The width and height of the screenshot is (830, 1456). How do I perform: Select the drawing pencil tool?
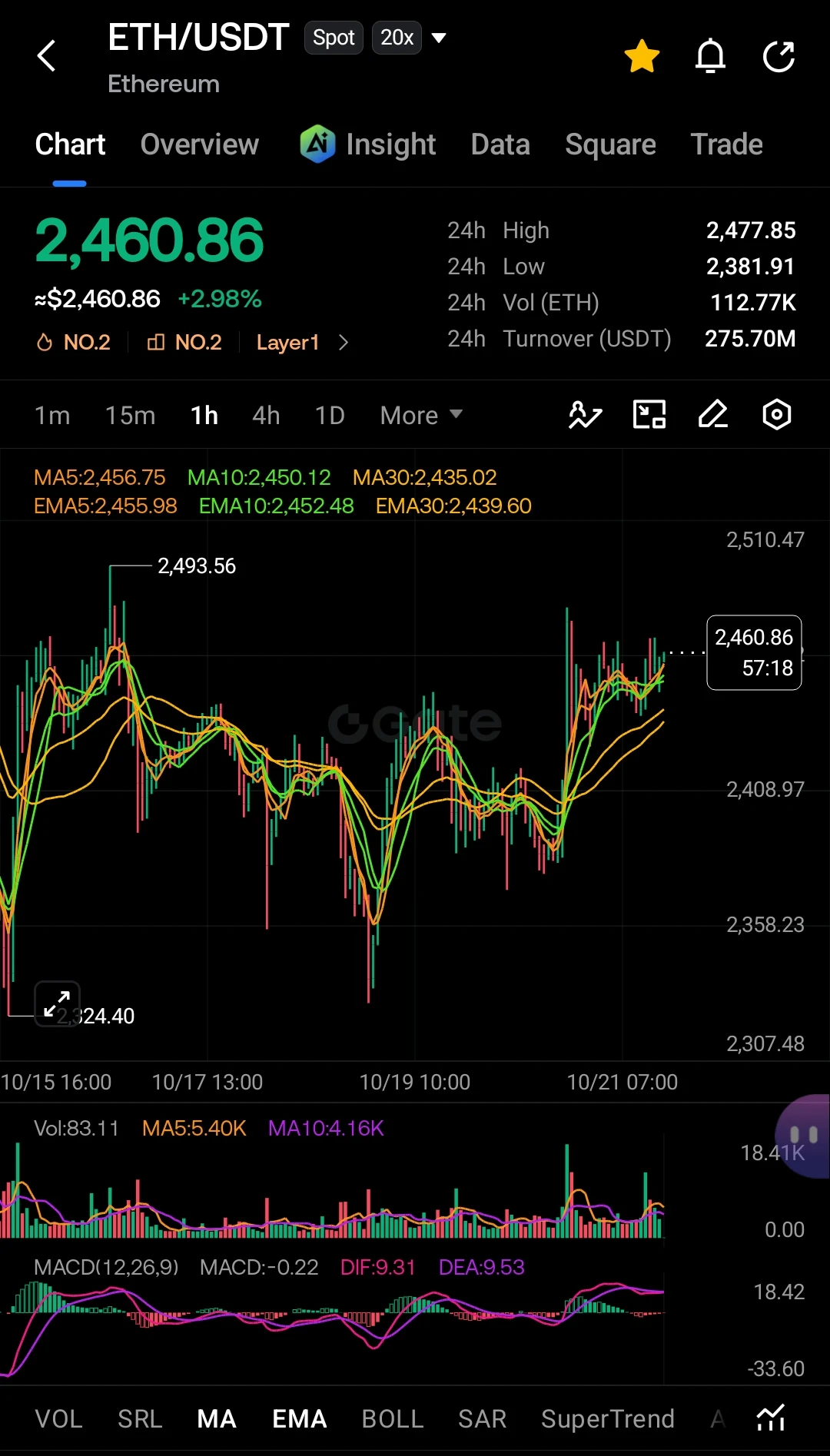713,415
